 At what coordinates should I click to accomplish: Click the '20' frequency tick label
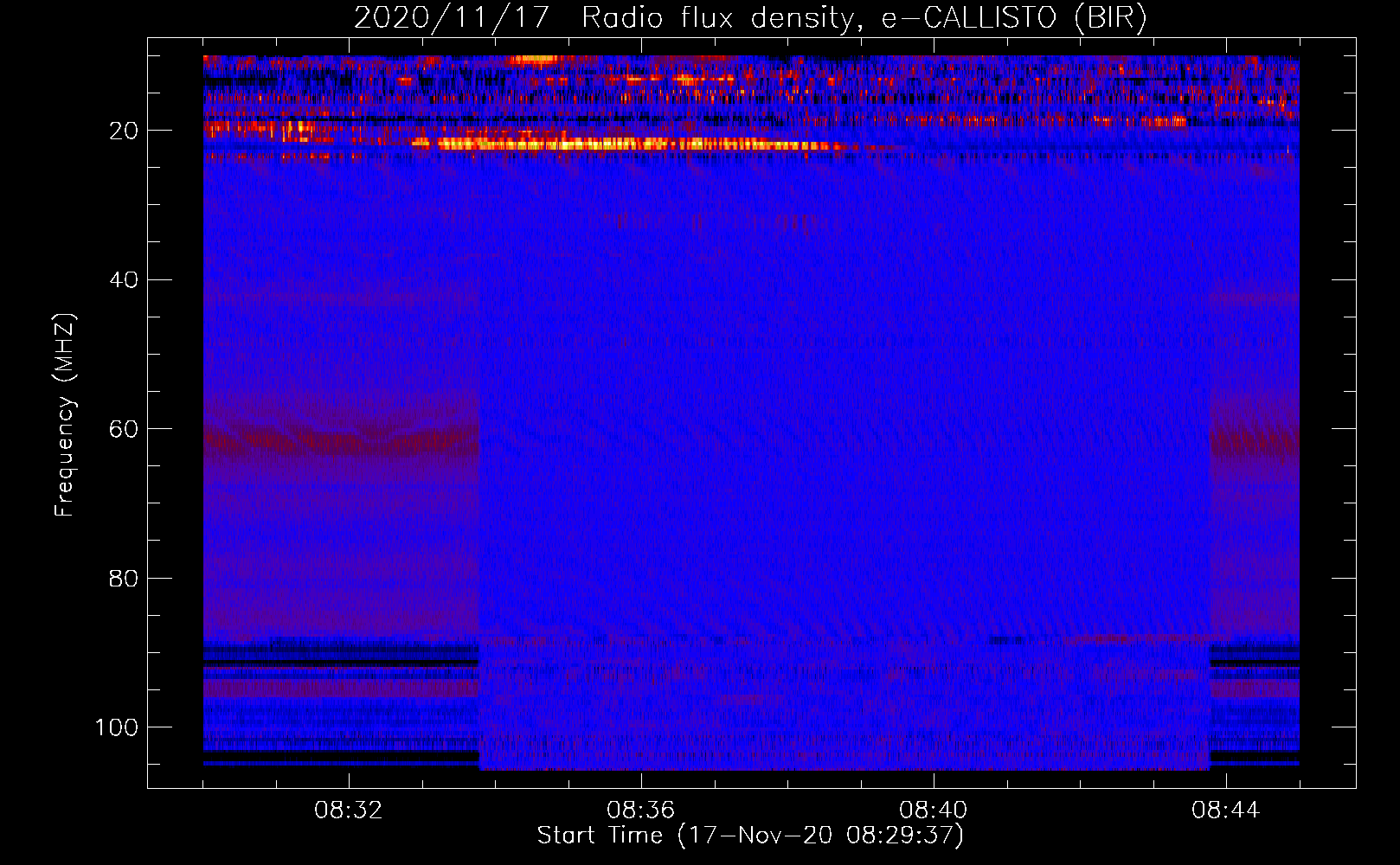[124, 131]
